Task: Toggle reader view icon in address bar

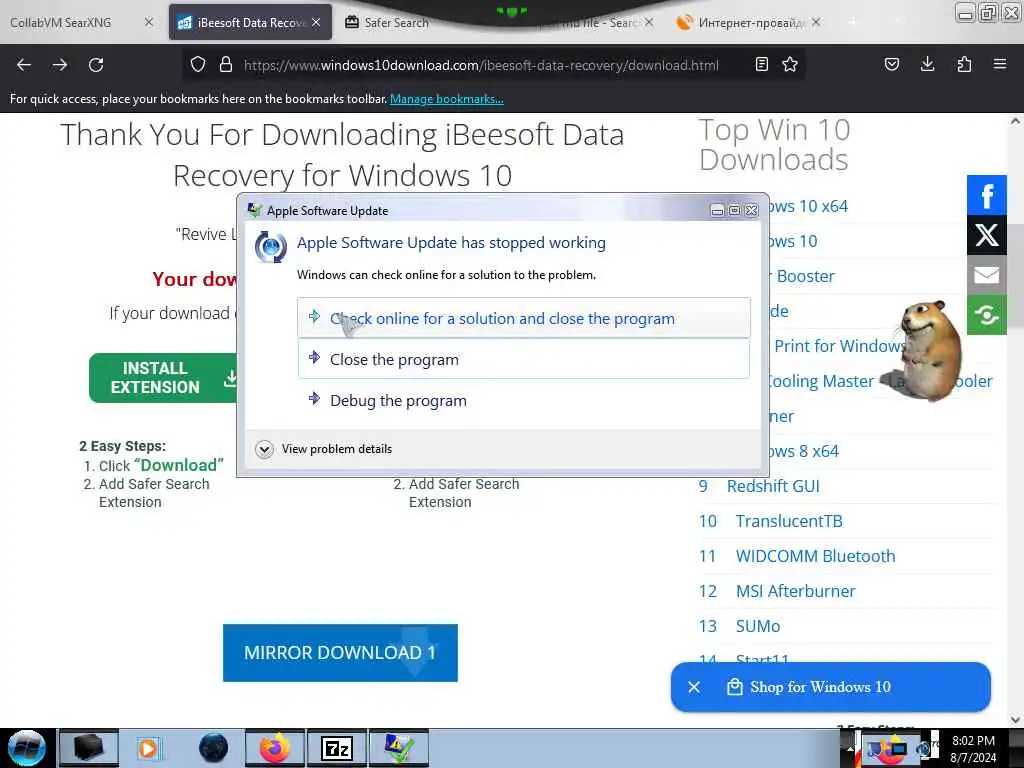Action: click(x=761, y=65)
